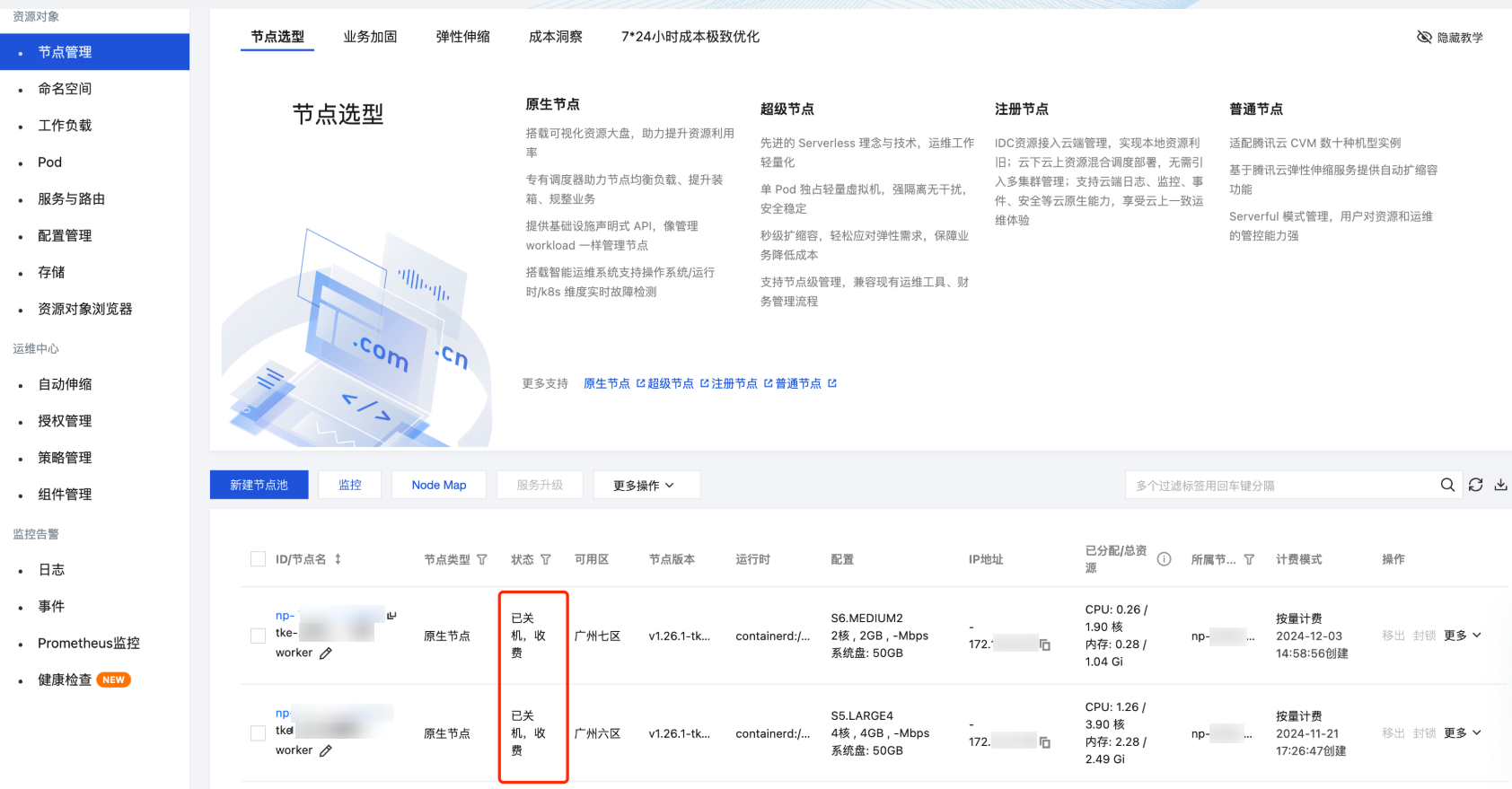
Task: Click the external link icon after 原生节点 link
Action: pos(641,383)
